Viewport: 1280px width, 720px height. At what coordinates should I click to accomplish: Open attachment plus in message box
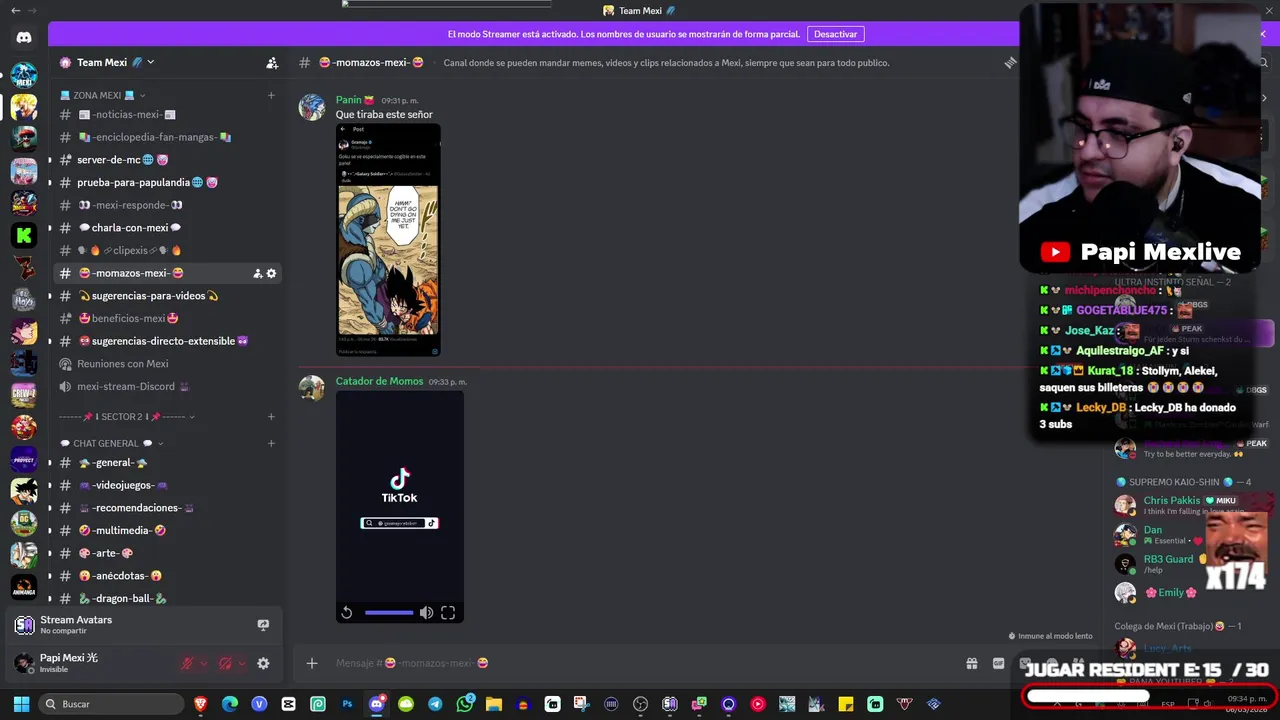click(312, 663)
